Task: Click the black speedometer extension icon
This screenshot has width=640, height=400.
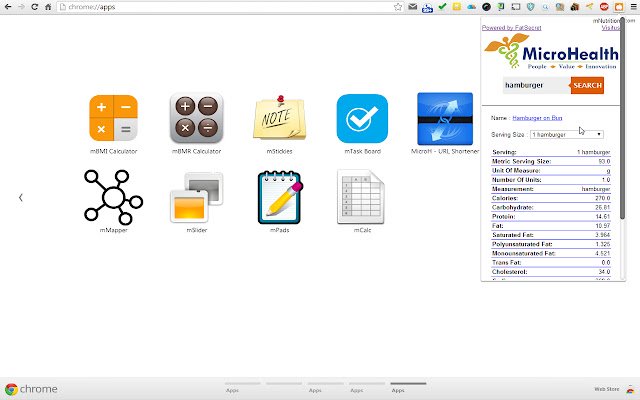Action: point(486,7)
